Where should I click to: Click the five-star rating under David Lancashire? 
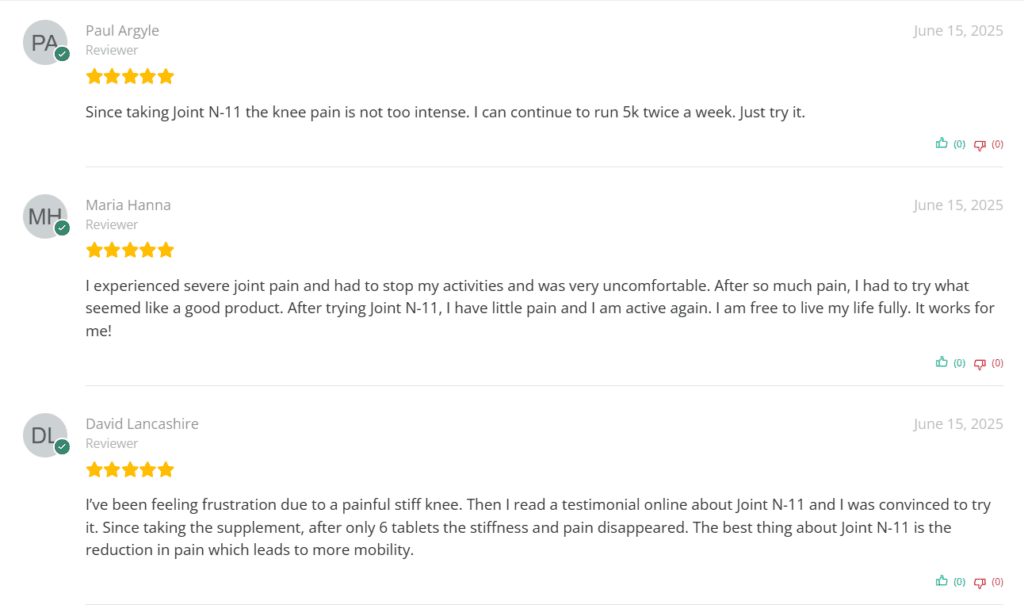130,470
